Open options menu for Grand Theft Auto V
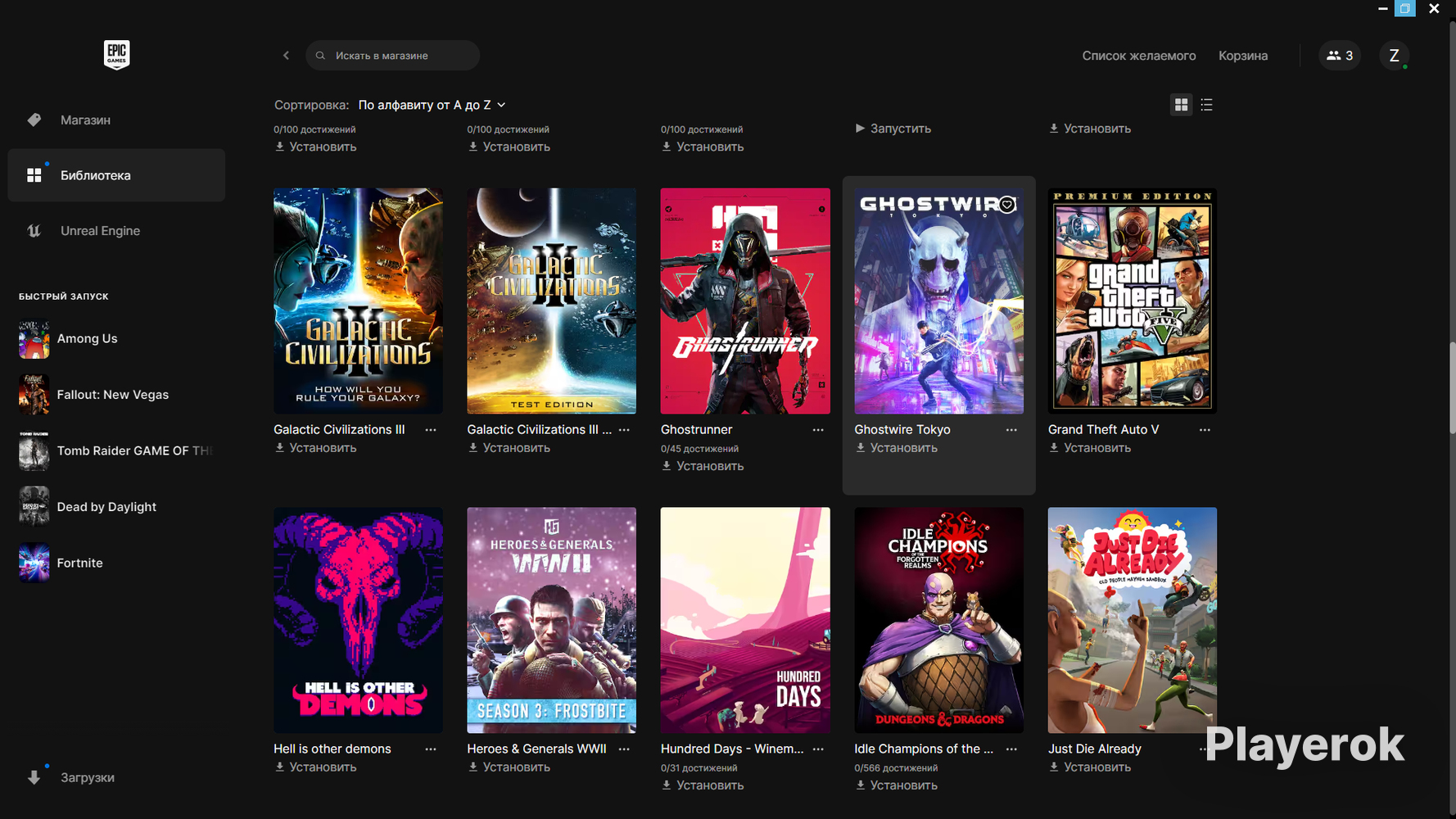Image resolution: width=1456 pixels, height=819 pixels. tap(1205, 430)
